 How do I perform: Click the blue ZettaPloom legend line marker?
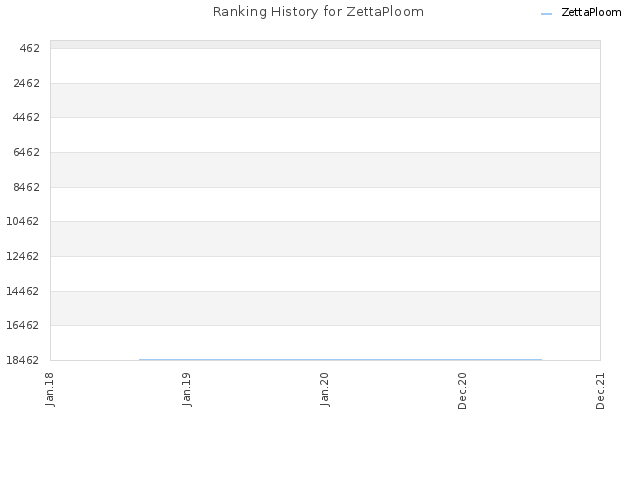(x=546, y=14)
